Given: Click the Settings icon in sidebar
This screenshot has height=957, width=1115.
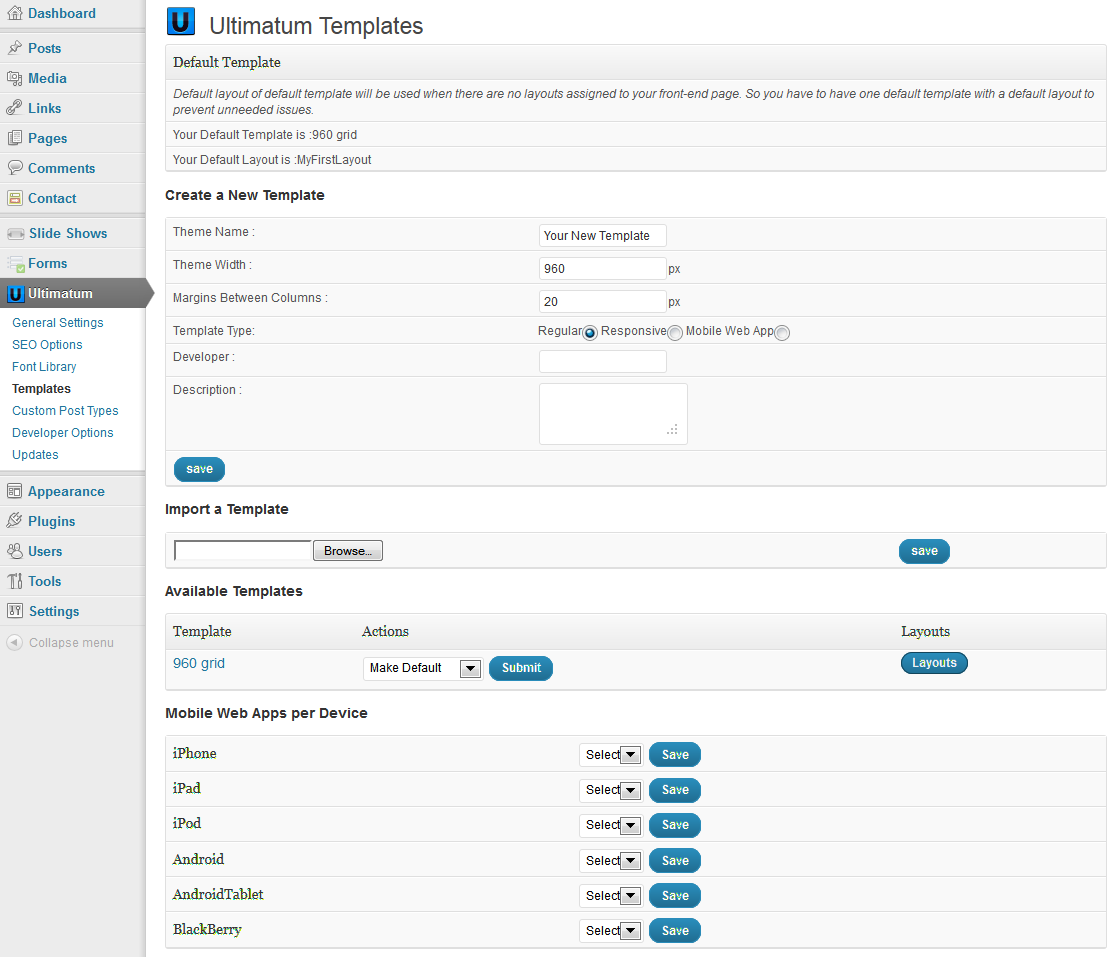Looking at the screenshot, I should pyautogui.click(x=14, y=611).
